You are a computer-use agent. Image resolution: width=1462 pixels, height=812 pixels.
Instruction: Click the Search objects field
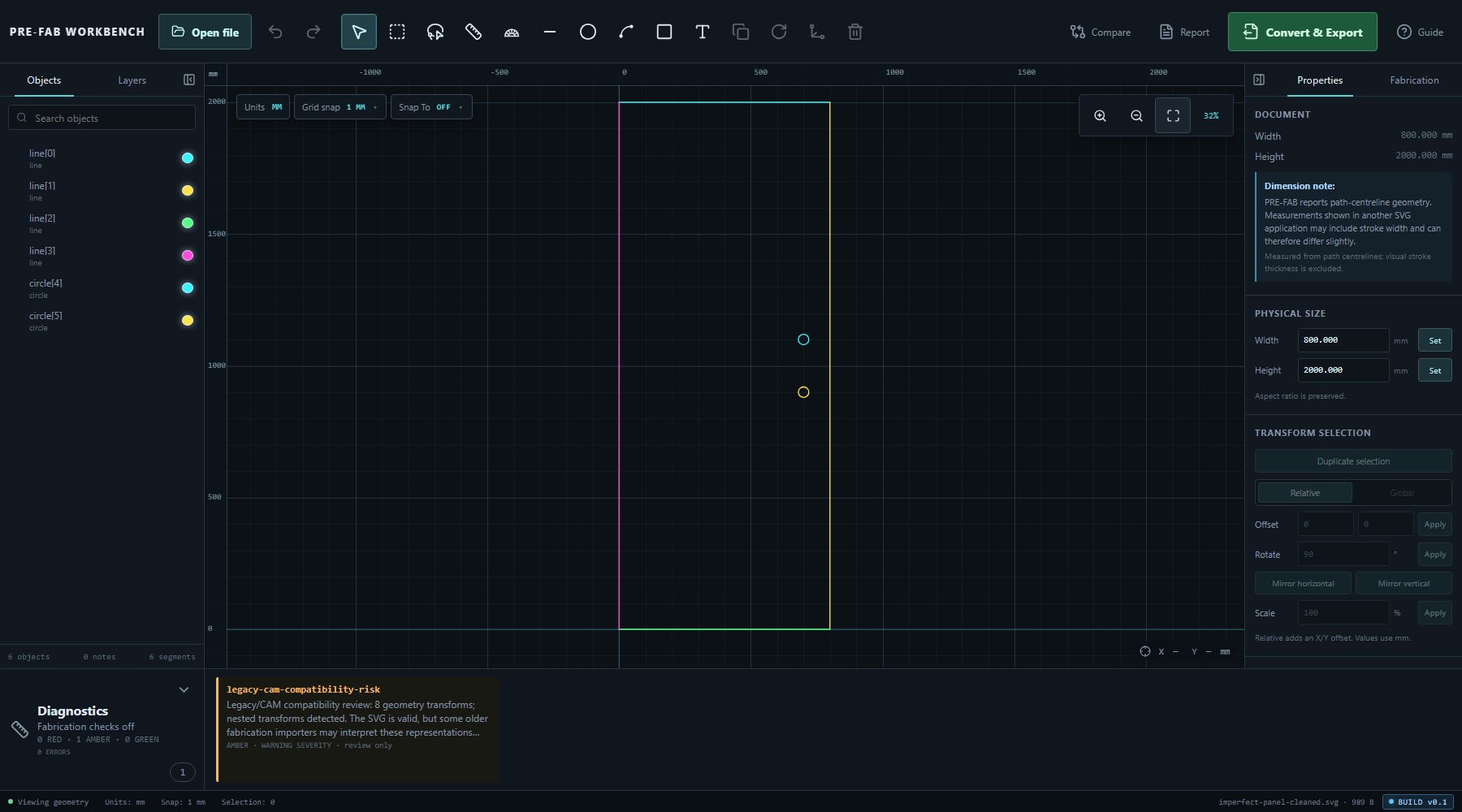(102, 118)
